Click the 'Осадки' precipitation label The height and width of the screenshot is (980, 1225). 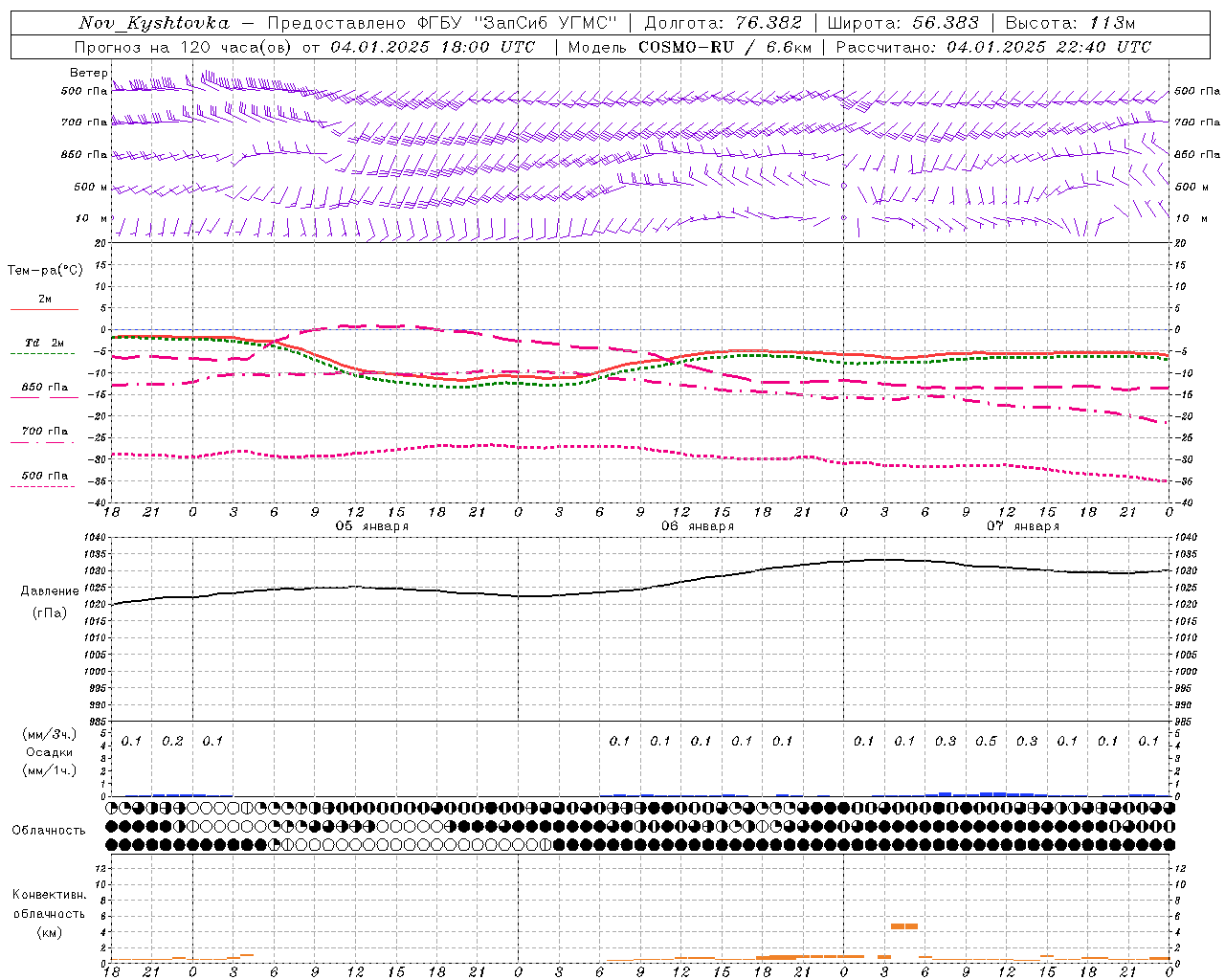point(50,752)
